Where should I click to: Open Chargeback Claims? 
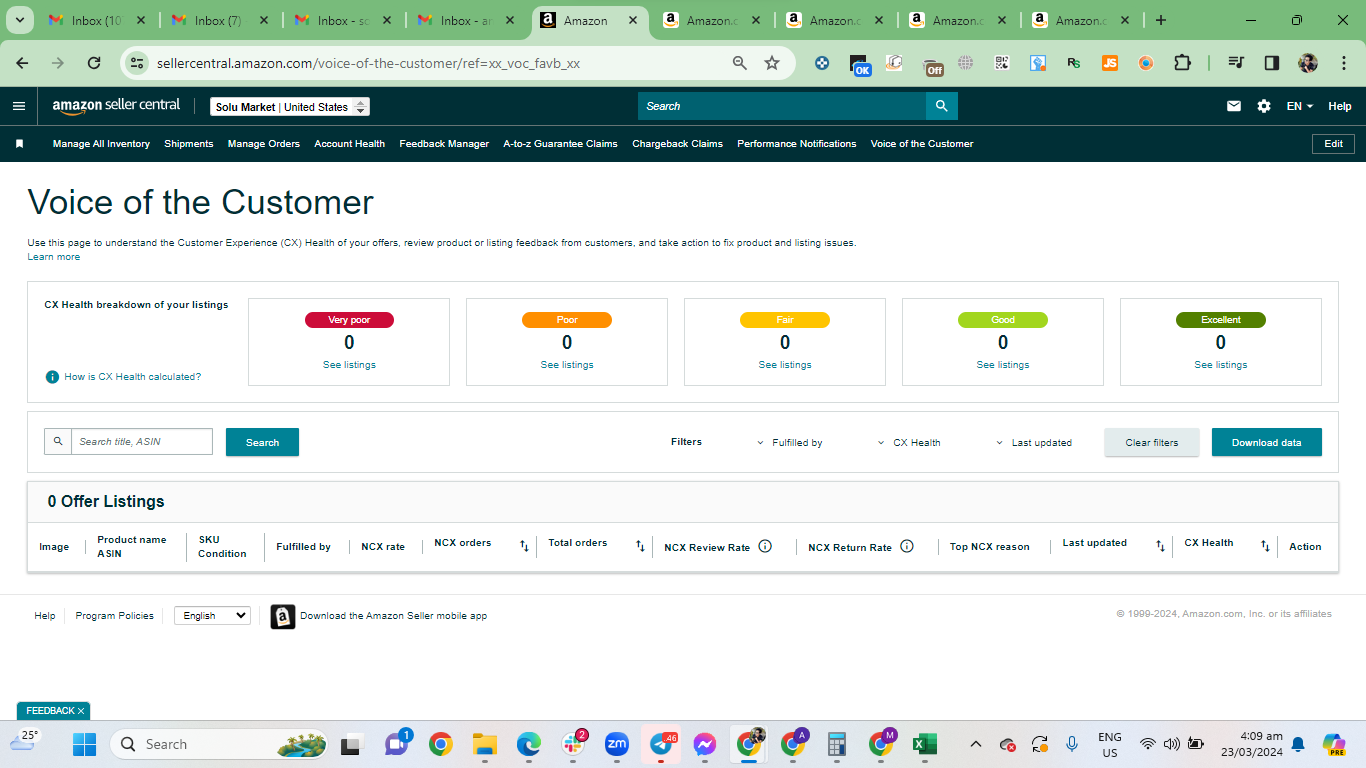[677, 144]
